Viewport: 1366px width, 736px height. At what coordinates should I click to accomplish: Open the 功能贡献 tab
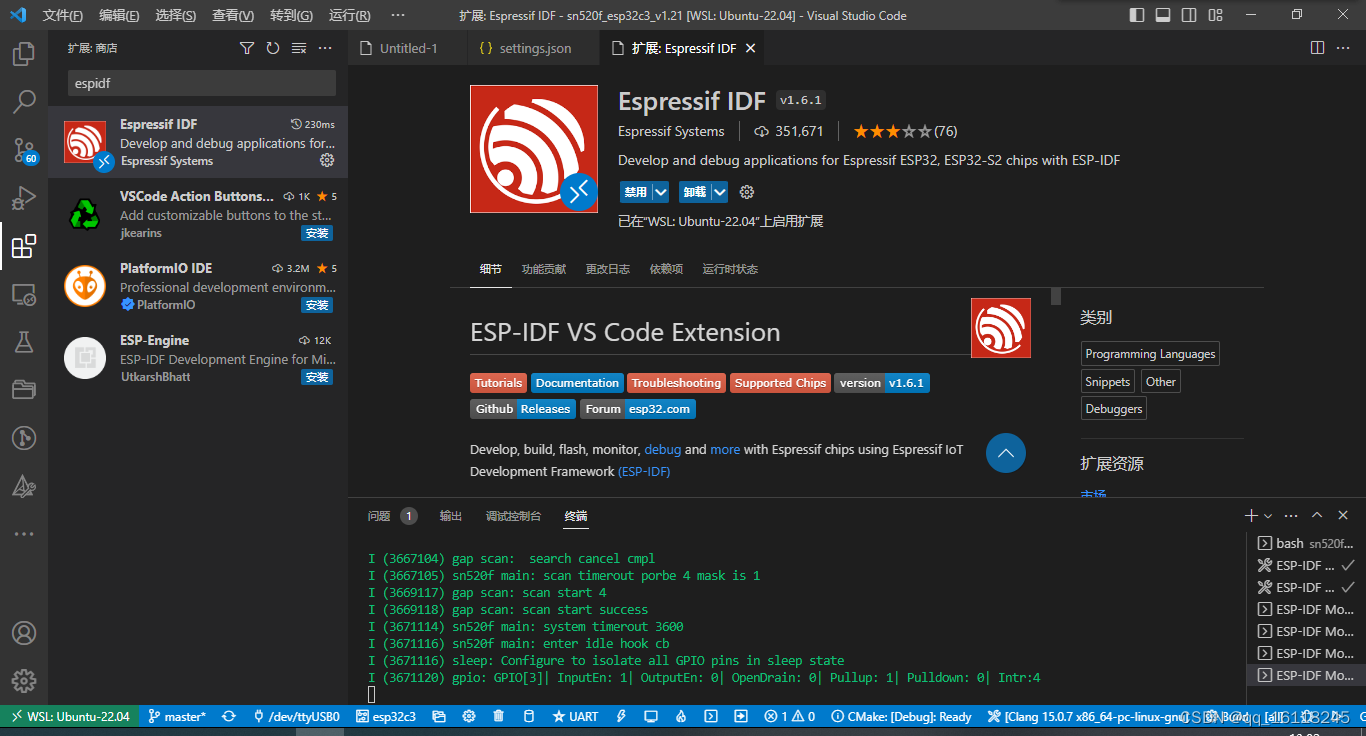544,269
